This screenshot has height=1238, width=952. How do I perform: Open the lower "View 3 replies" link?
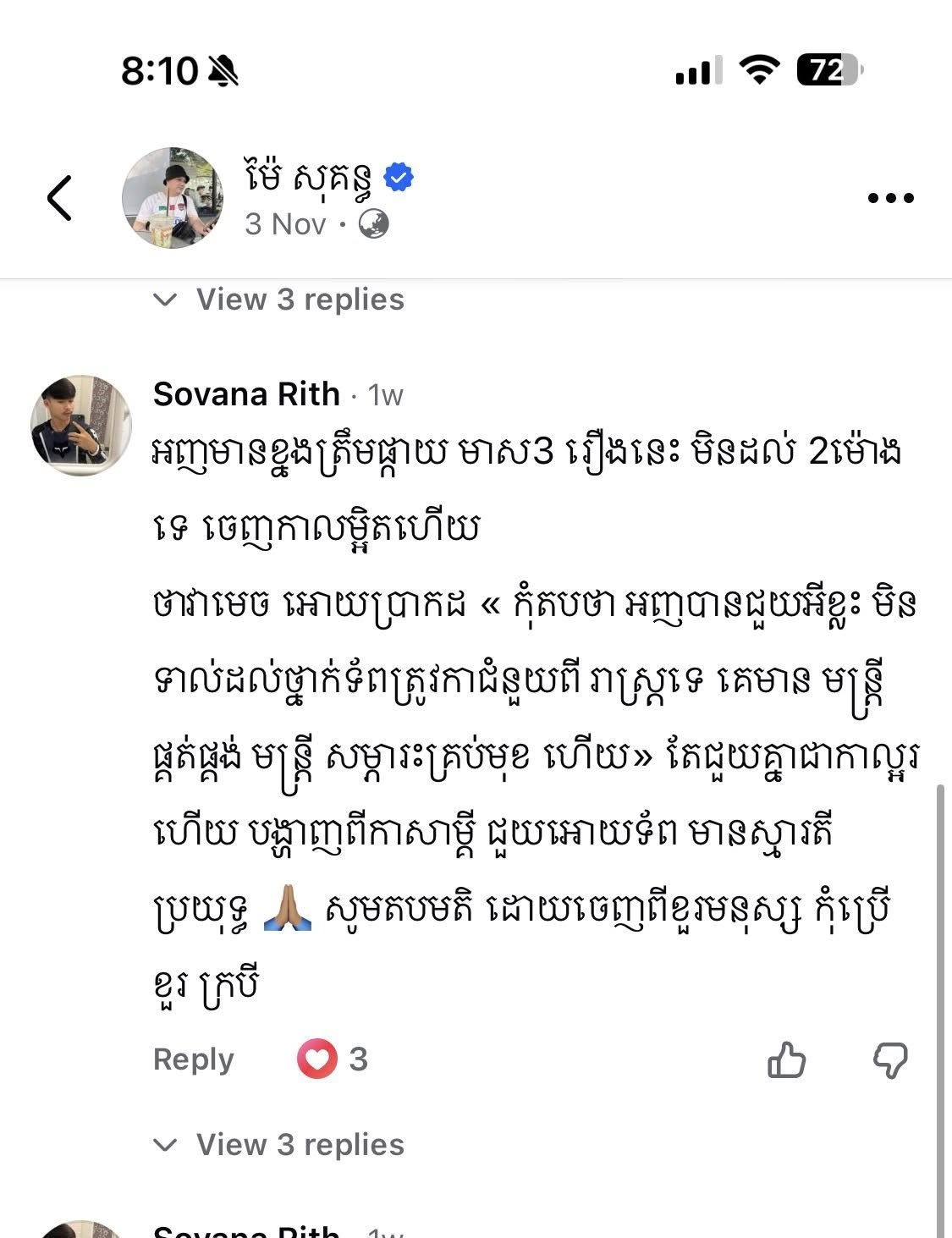click(300, 1145)
